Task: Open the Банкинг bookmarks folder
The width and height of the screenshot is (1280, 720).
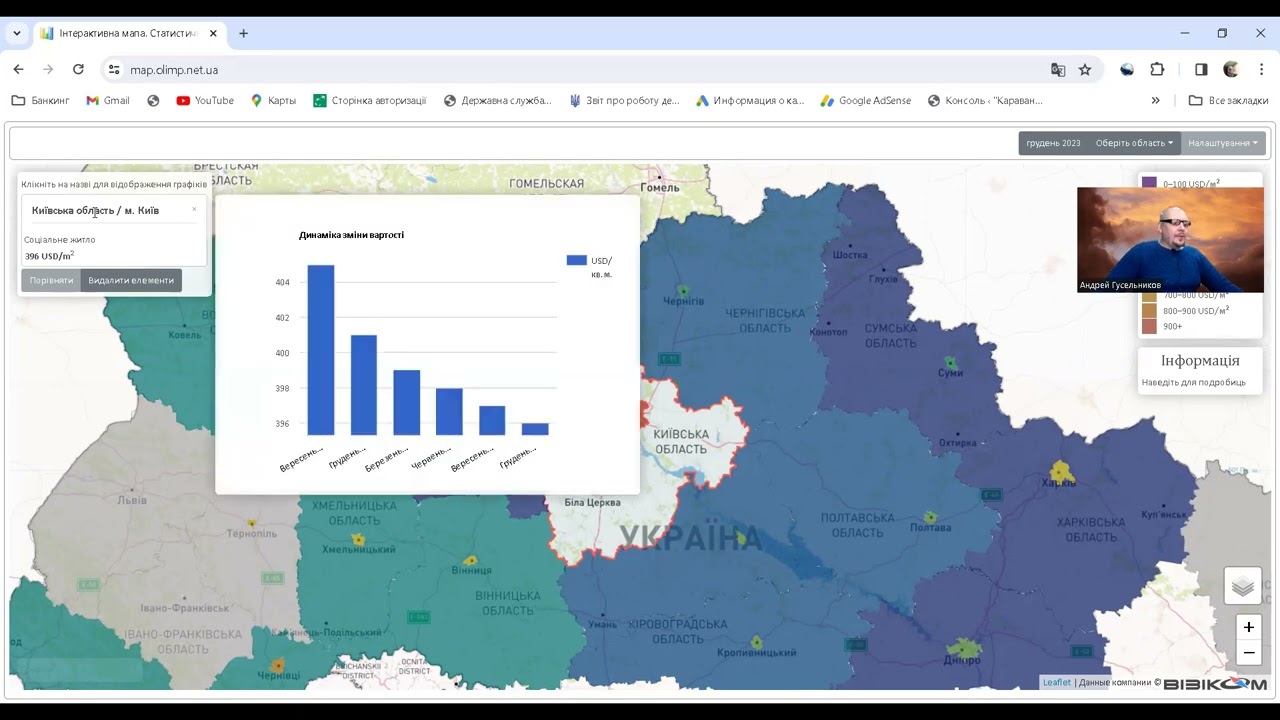Action: (41, 100)
